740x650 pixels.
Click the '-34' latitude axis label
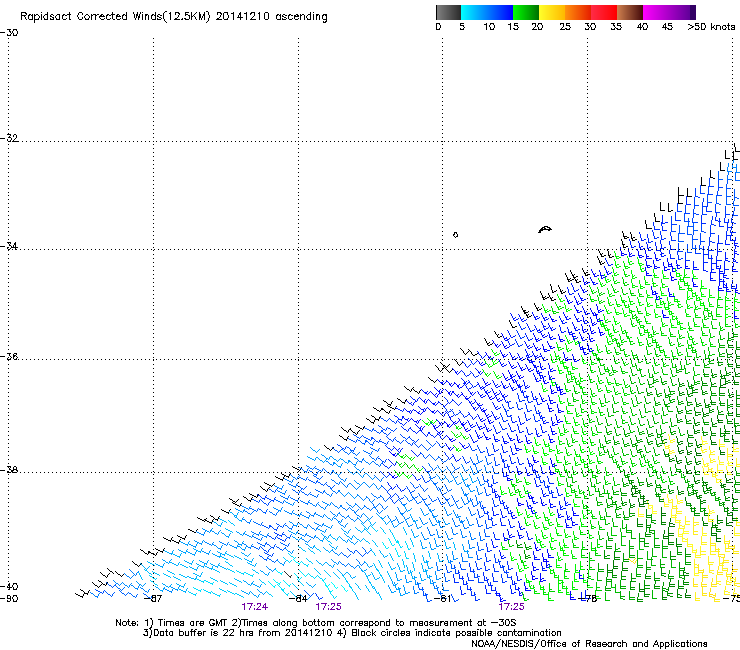10,246
